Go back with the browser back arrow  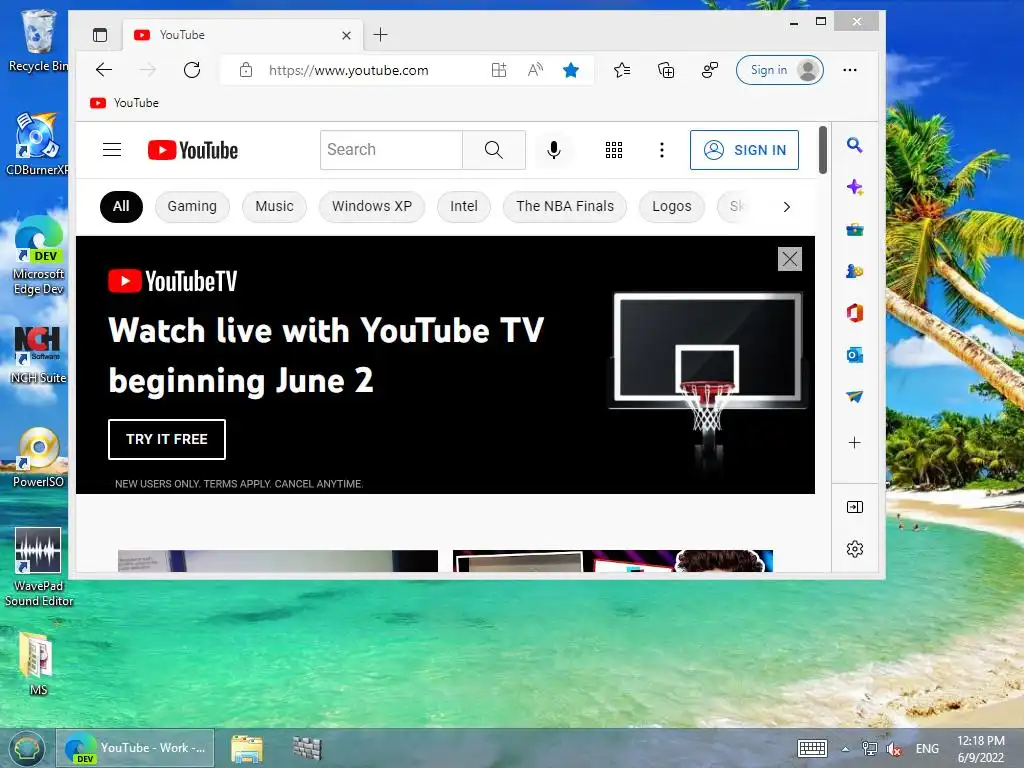click(x=104, y=70)
